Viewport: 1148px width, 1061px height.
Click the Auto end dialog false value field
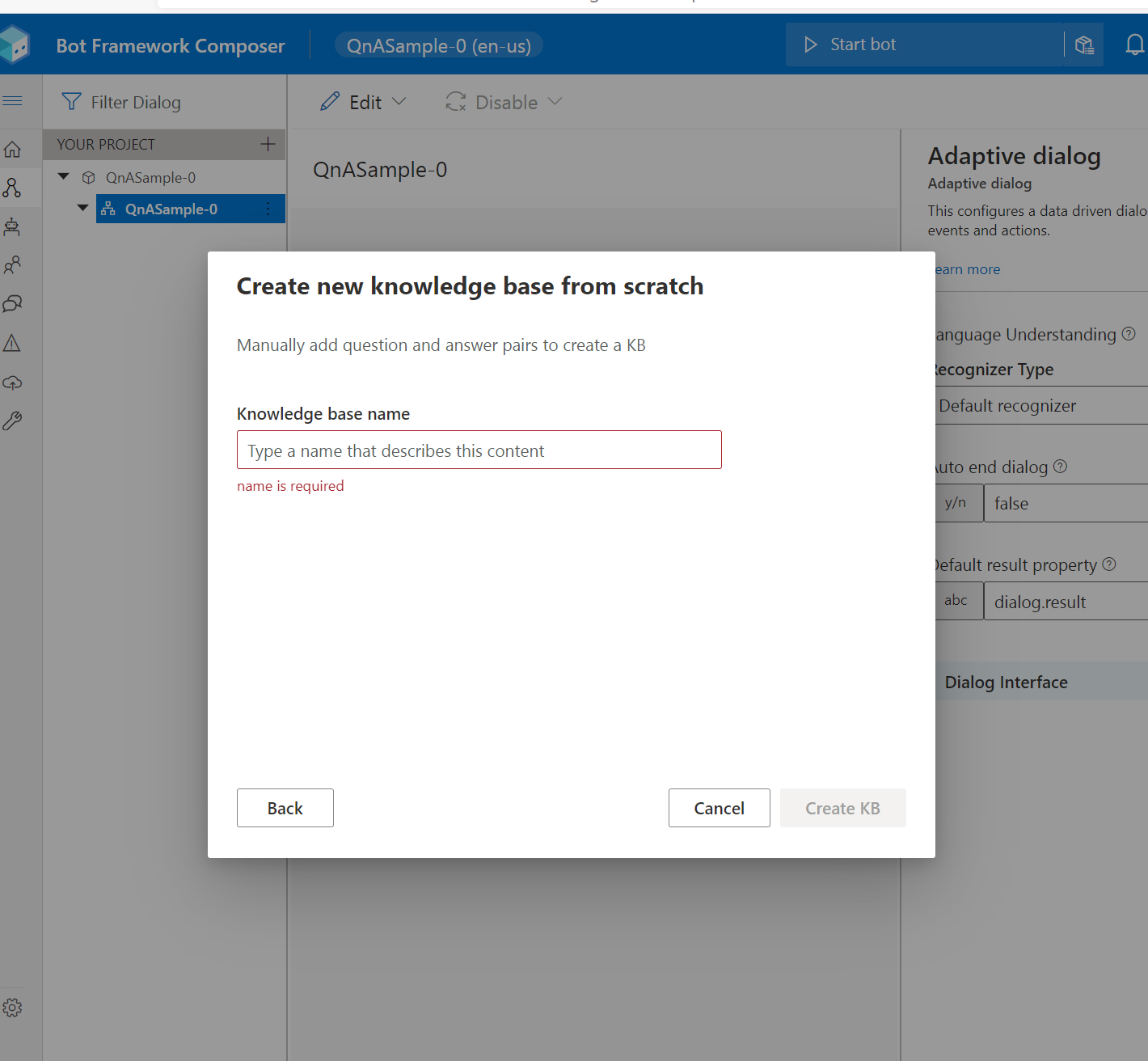click(x=1066, y=503)
